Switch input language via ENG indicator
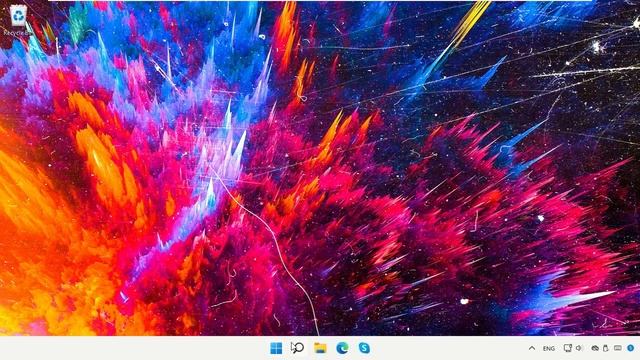 point(549,349)
